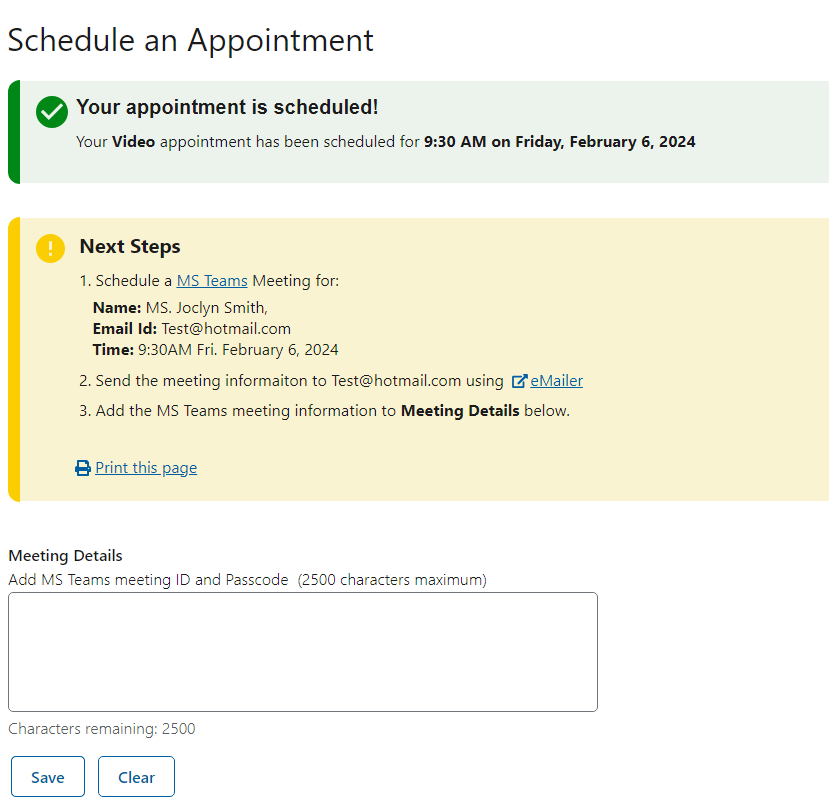This screenshot has height=807, width=829.
Task: Focus the Meeting Details text area
Action: [x=302, y=651]
